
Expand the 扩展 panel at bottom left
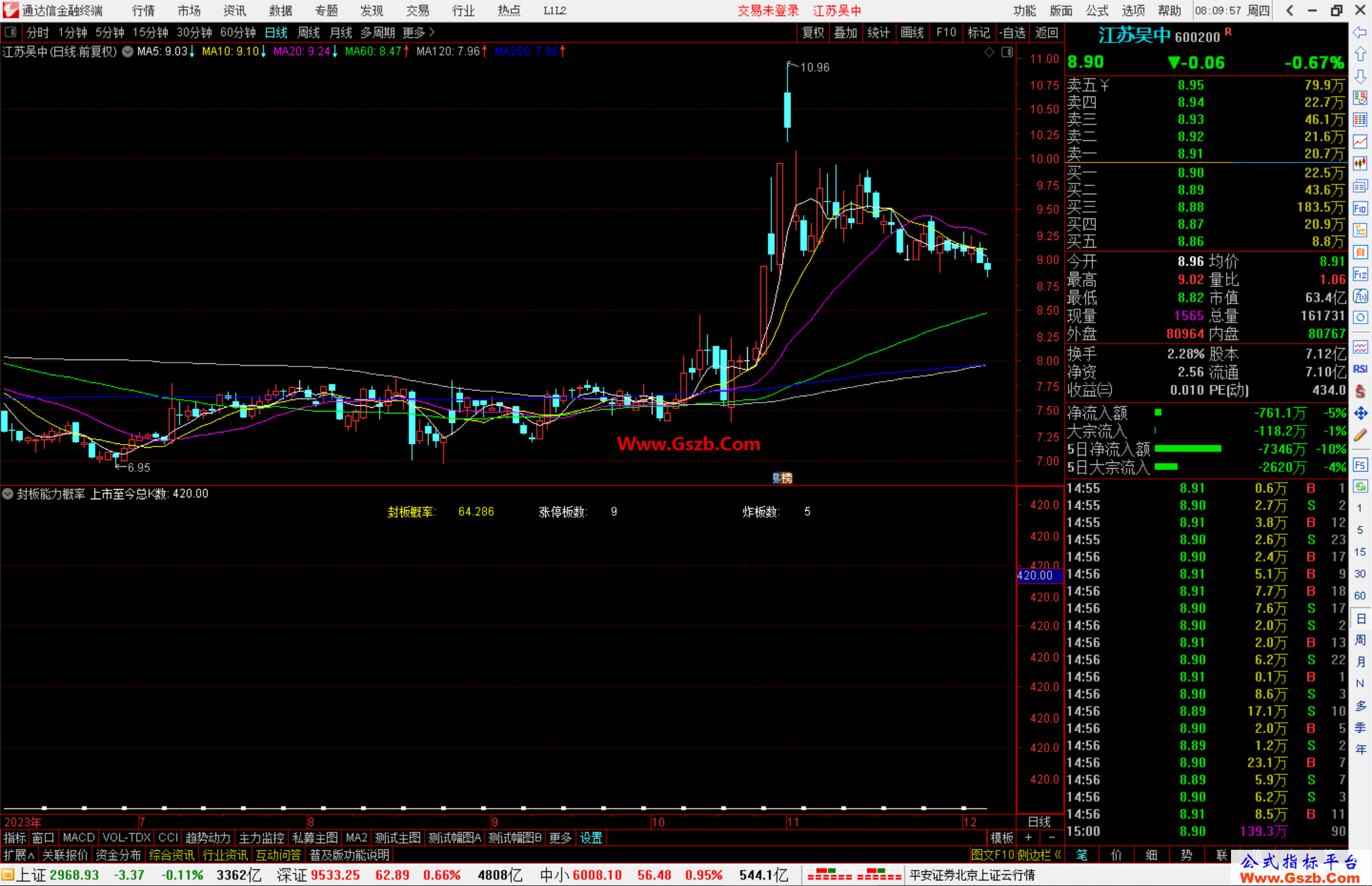click(x=19, y=855)
